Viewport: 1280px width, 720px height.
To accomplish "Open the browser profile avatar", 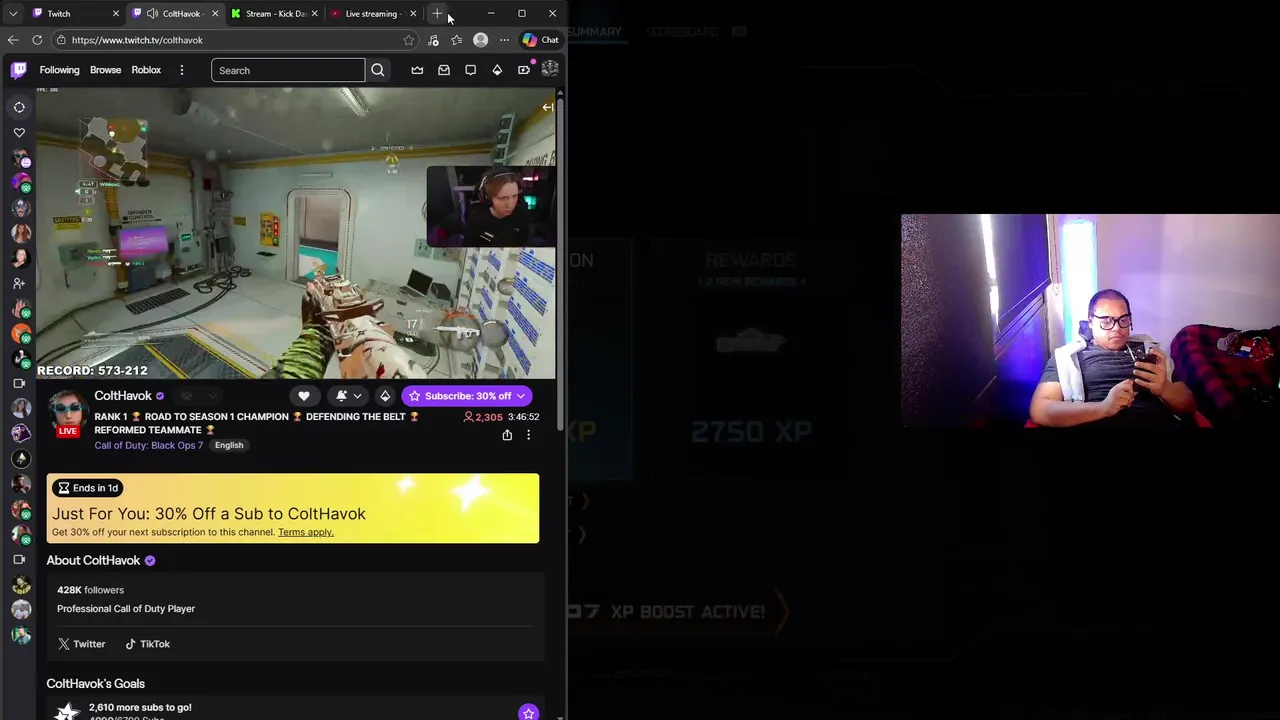I will coord(480,40).
